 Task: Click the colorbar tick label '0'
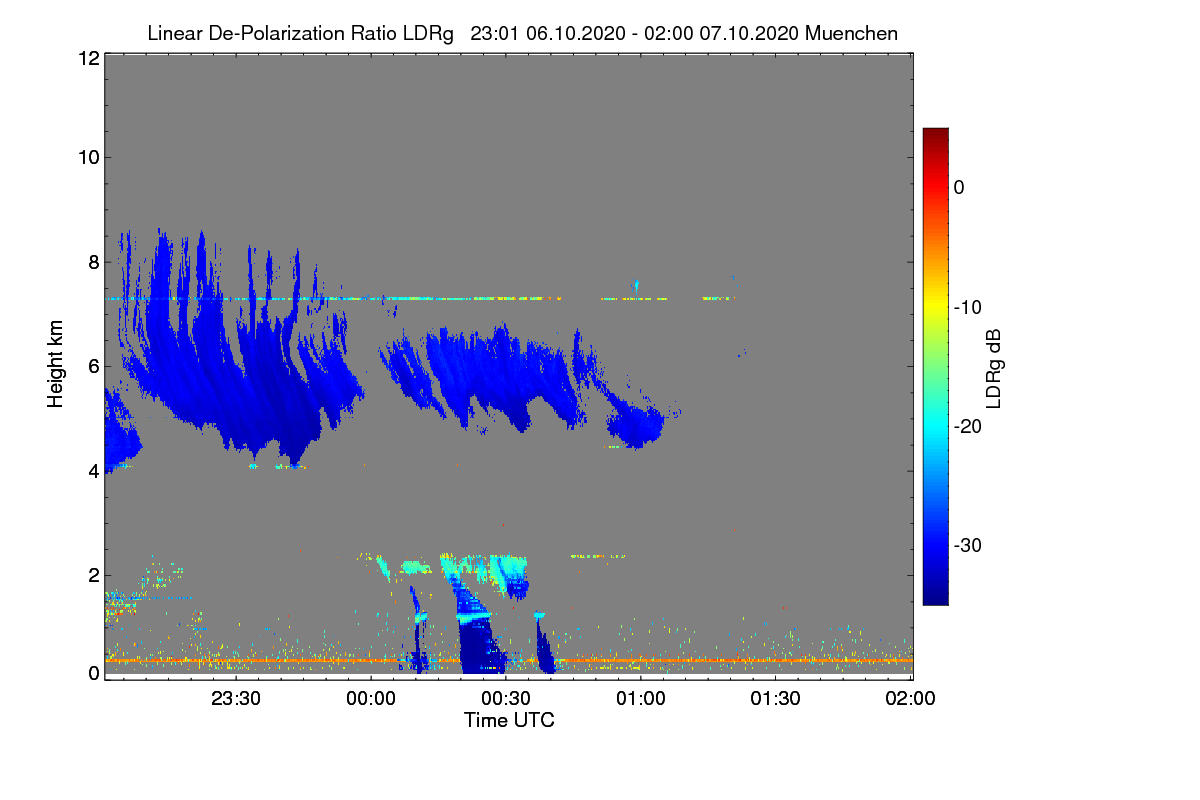959,187
